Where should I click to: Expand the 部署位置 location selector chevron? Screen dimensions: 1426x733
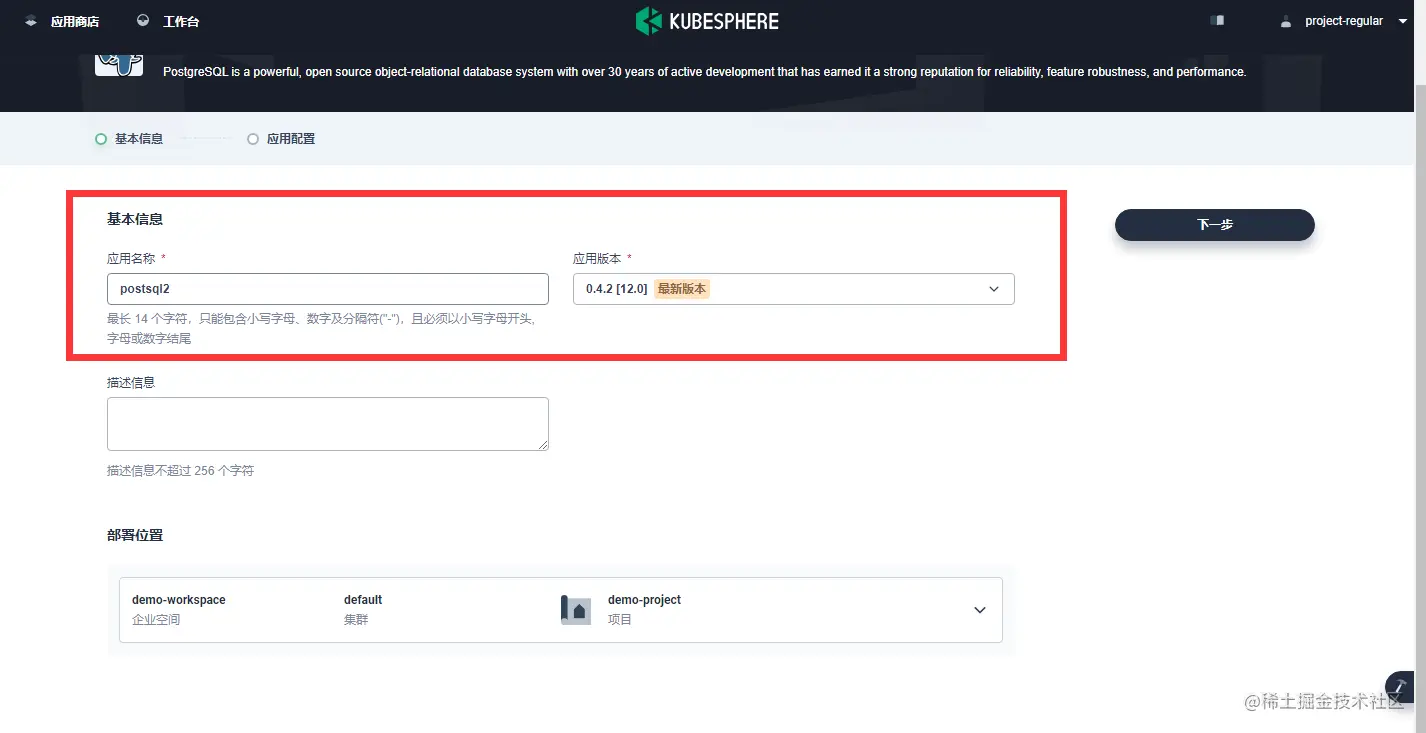point(980,610)
